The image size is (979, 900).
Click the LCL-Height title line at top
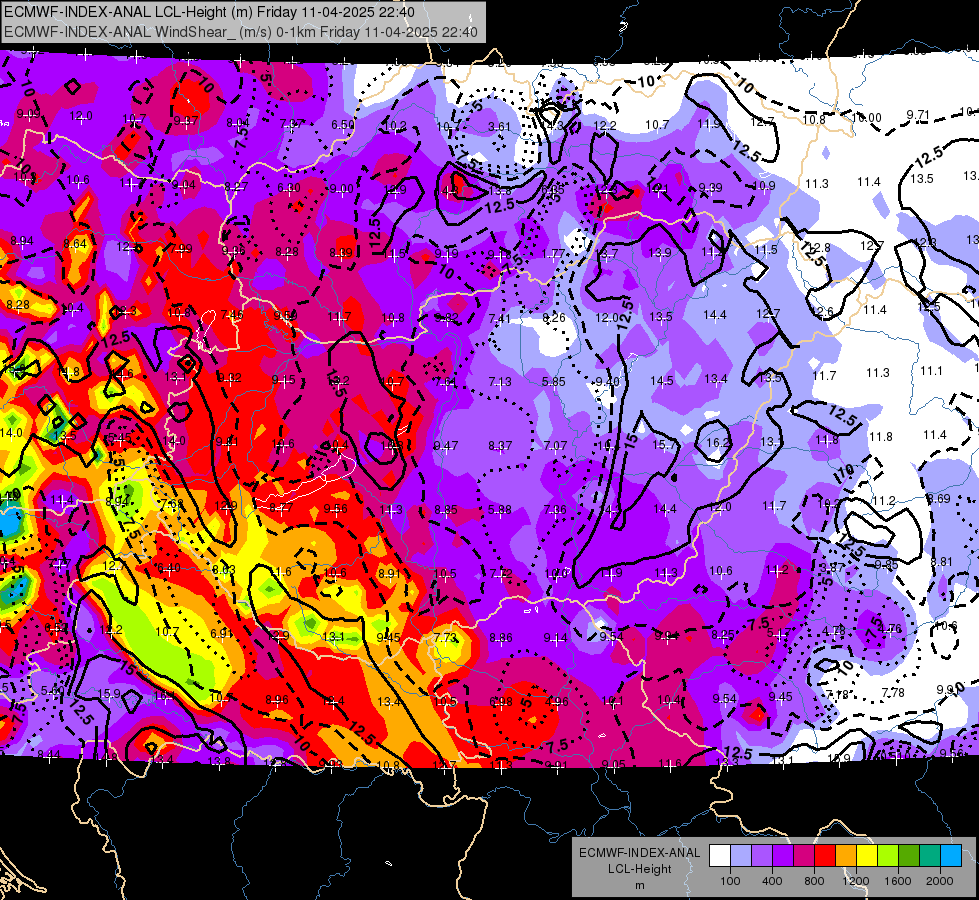click(212, 12)
